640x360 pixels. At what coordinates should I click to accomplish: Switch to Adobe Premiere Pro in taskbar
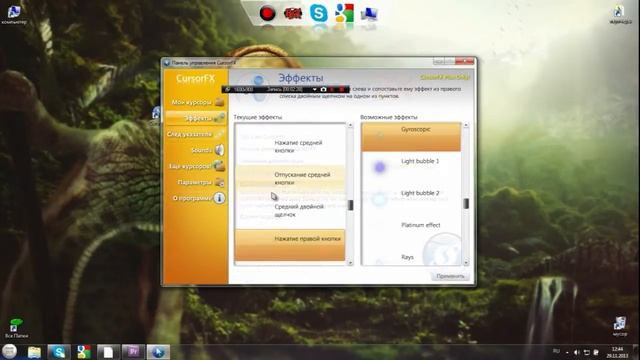[133, 352]
